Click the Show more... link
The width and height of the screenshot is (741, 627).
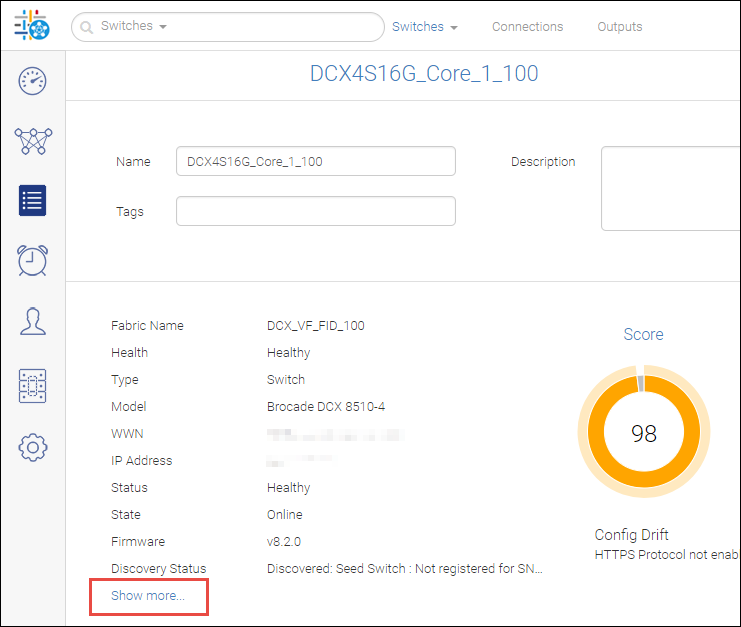click(x=148, y=596)
